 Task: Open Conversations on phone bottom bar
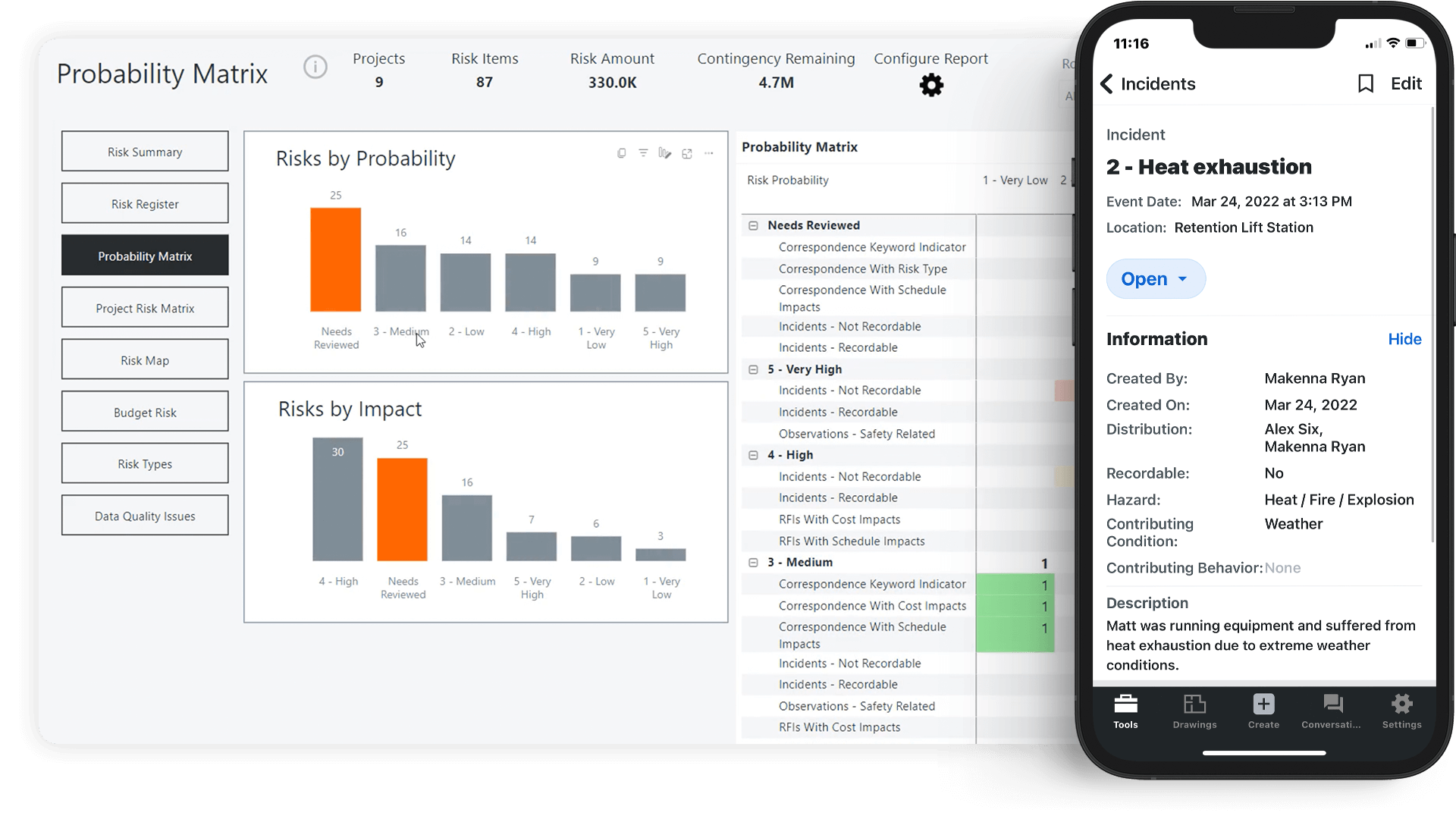pos(1332,712)
